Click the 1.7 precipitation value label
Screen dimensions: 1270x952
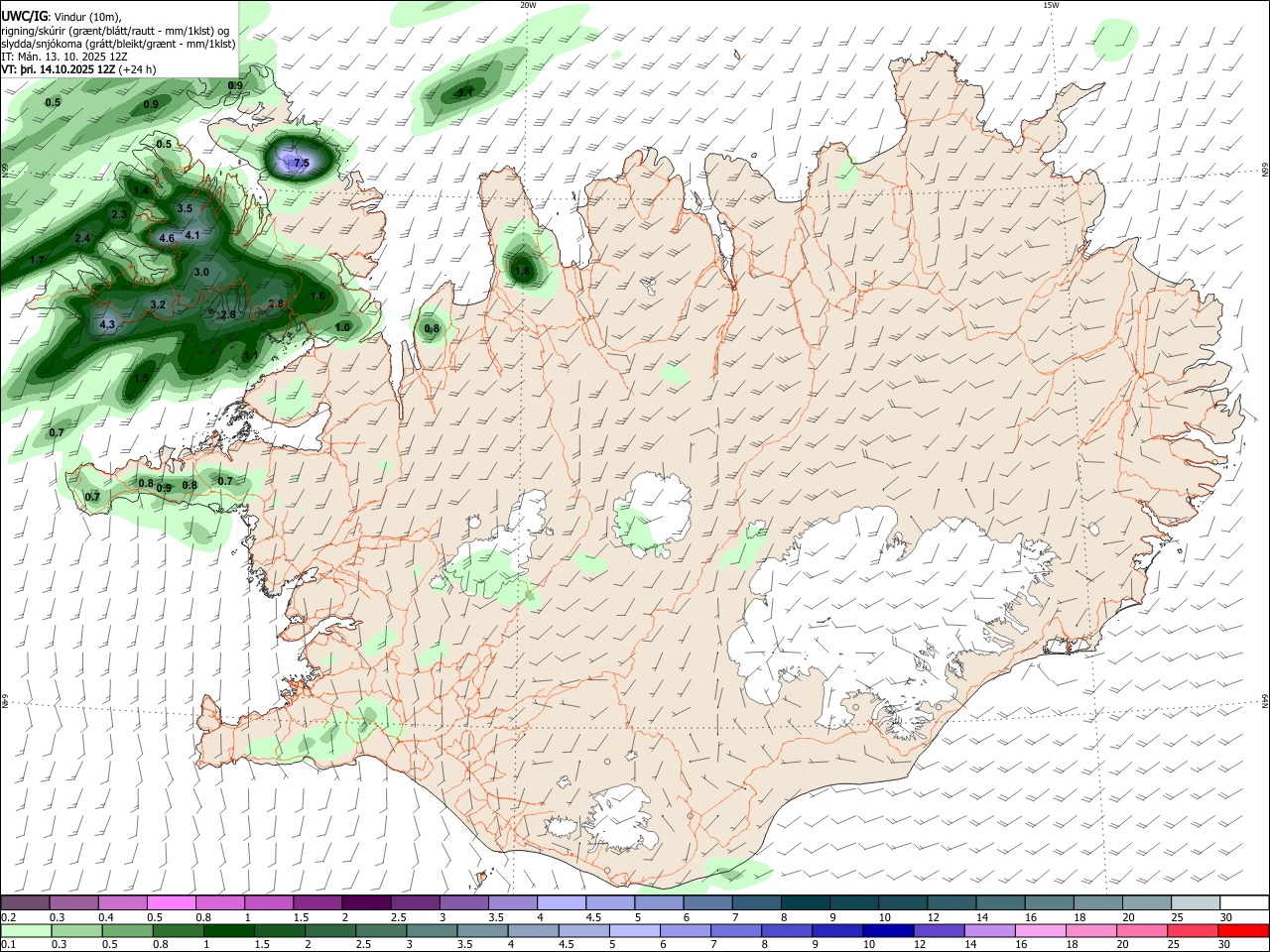[38, 260]
